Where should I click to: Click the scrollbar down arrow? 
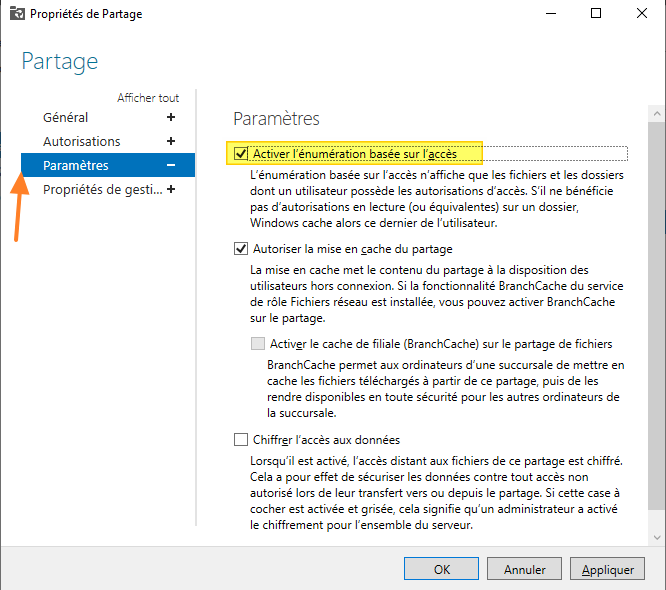point(657,537)
